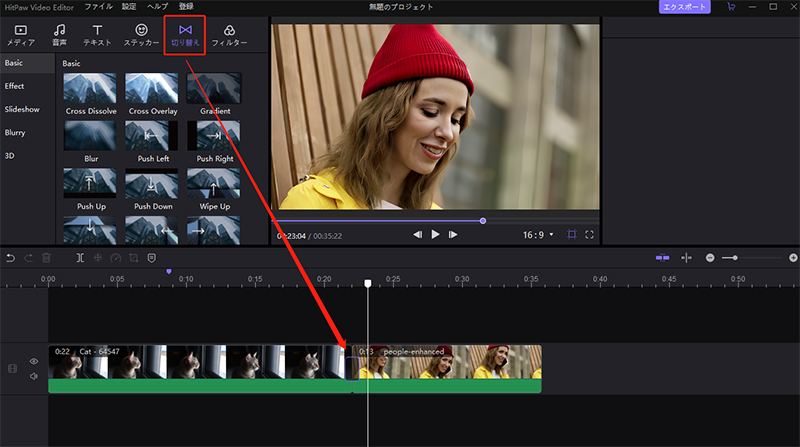Image resolution: width=800 pixels, height=447 pixels.
Task: Click the transition box between clips
Action: pos(352,368)
